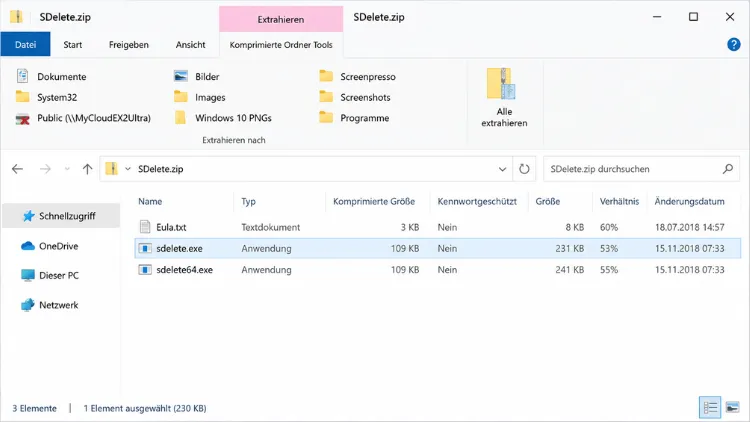Screen dimensions: 750x422
Task: Extract to the Screenshots folder
Action: click(354, 97)
